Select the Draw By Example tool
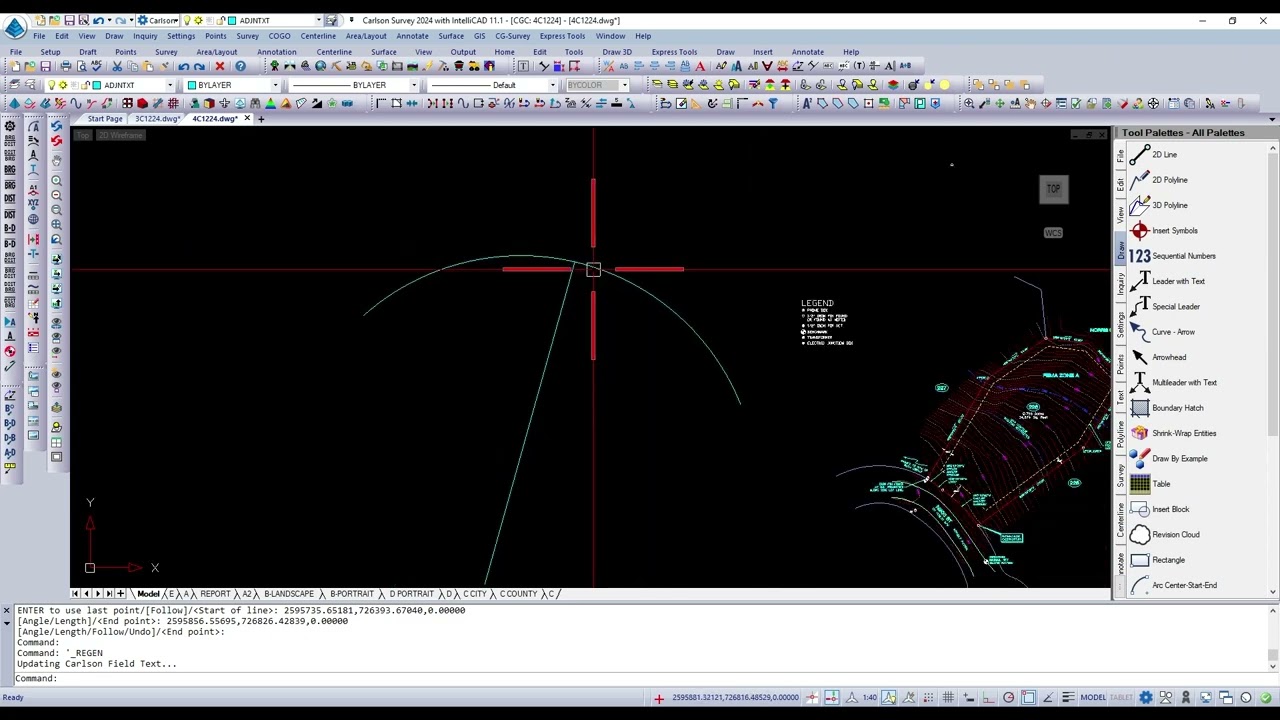Viewport: 1280px width, 720px height. tap(1179, 459)
